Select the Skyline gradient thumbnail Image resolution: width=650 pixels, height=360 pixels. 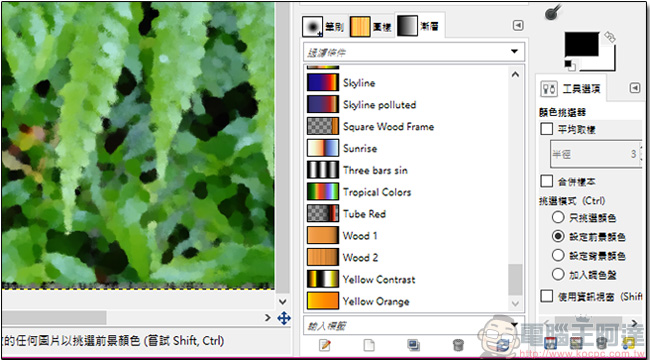click(323, 83)
